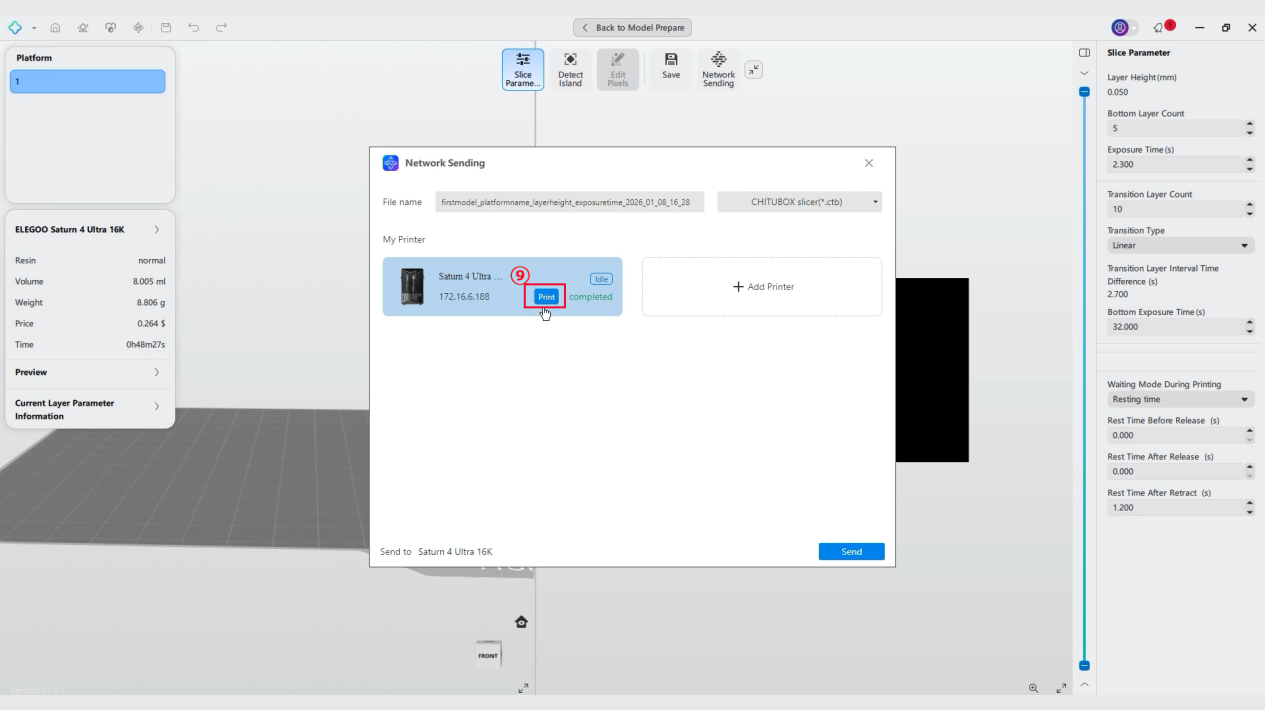Click the bottom handle of layer slider
This screenshot has width=1265, height=710.
point(1084,666)
